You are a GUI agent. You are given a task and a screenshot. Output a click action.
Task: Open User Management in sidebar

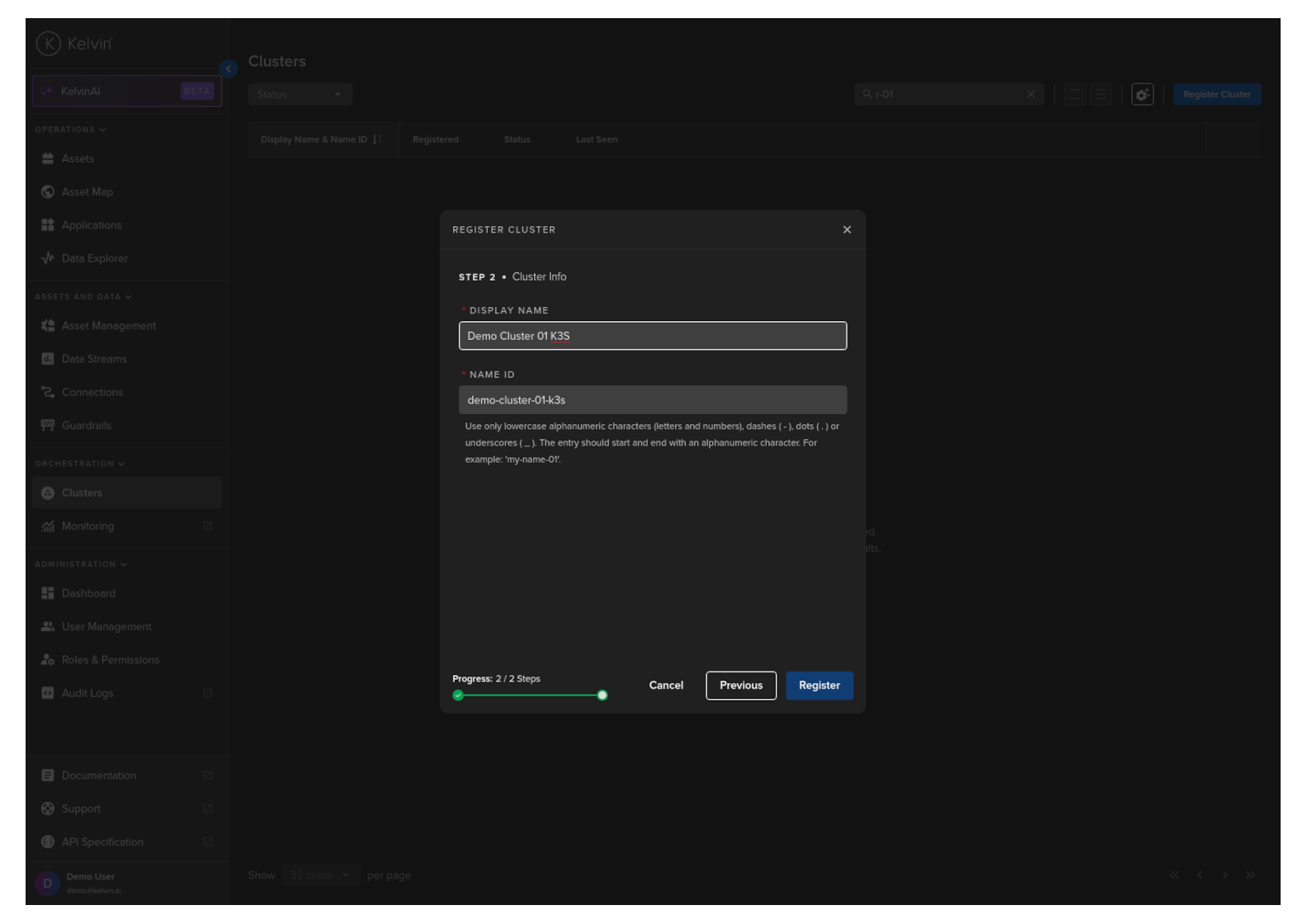[x=106, y=627]
